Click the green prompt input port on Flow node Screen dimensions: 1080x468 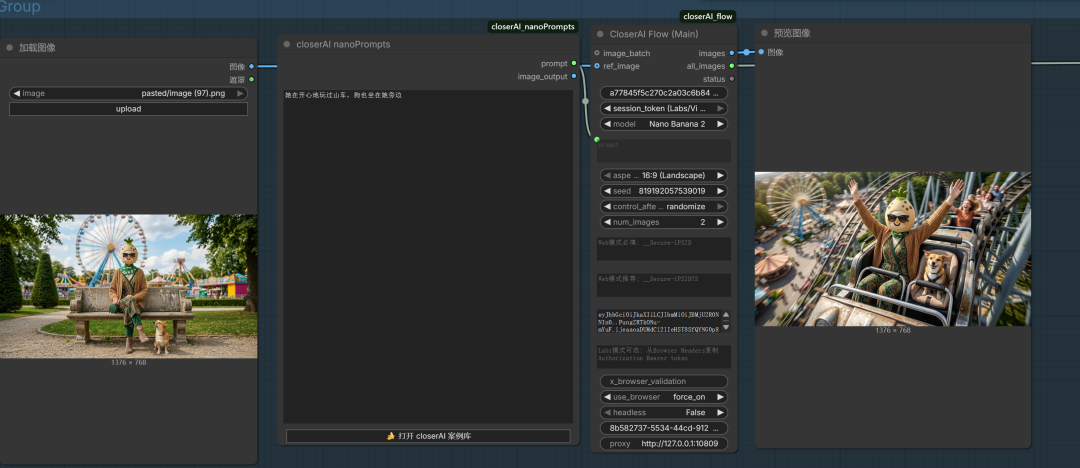(596, 139)
